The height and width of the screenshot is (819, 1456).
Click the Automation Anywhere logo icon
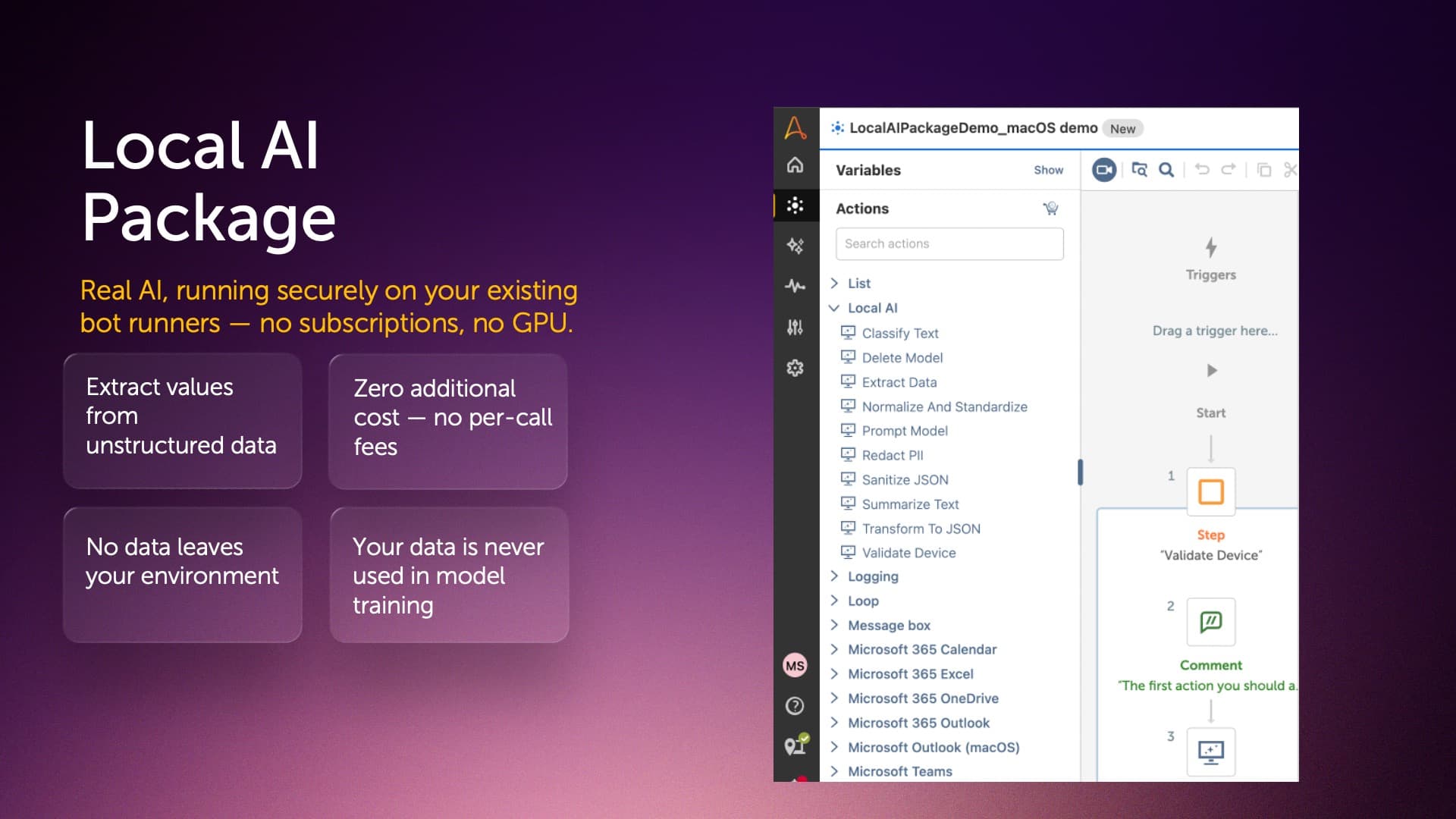pyautogui.click(x=795, y=127)
